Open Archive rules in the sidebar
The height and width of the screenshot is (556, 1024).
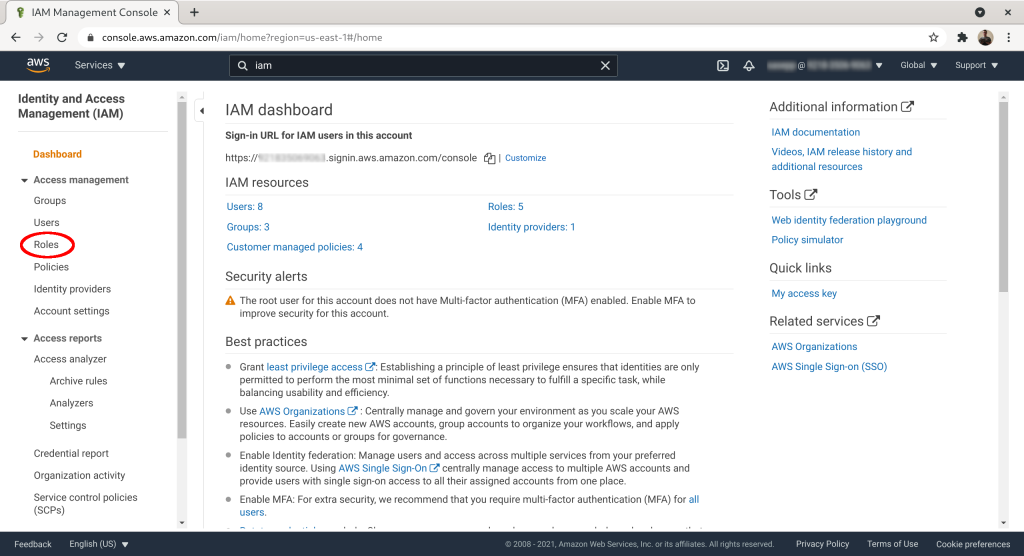coord(78,381)
